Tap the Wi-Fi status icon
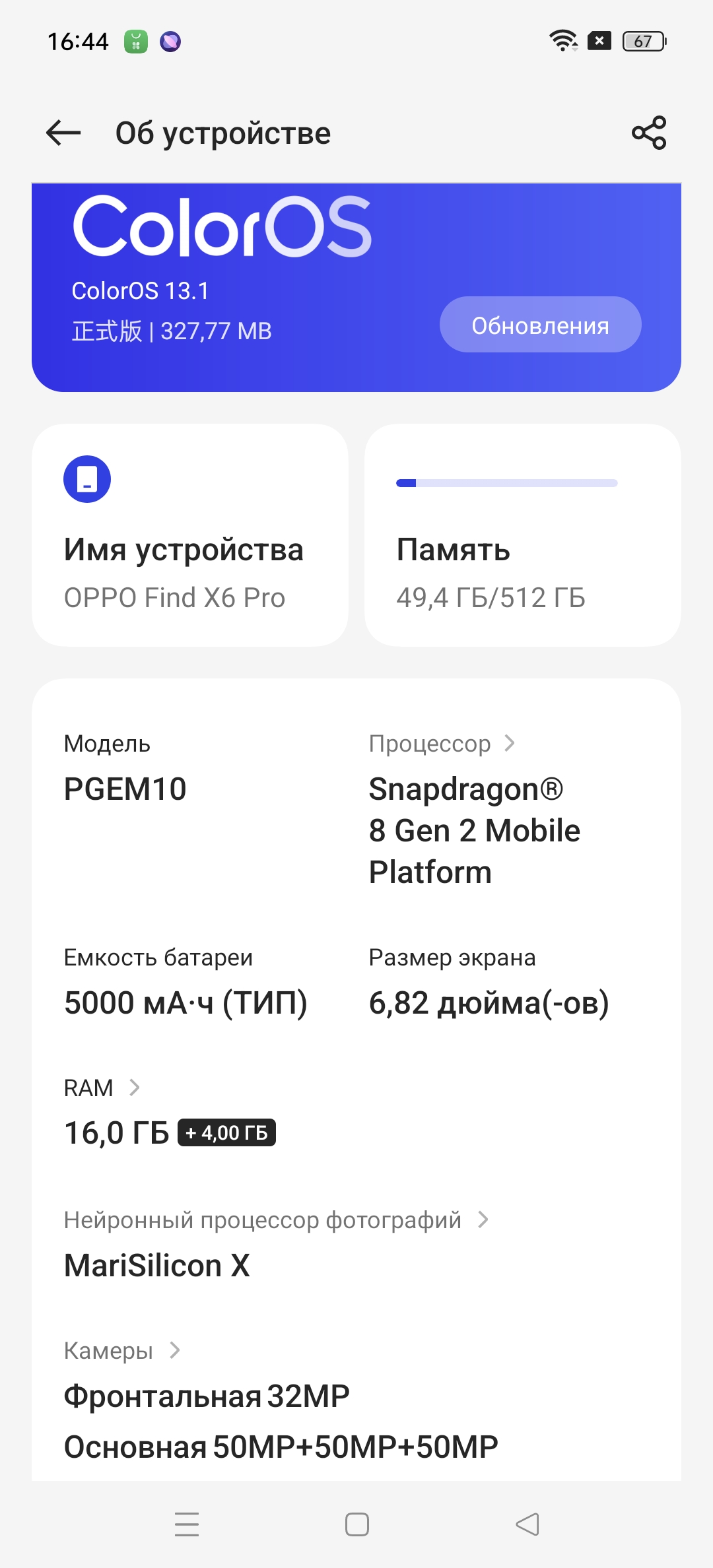713x1568 pixels. pyautogui.click(x=563, y=41)
